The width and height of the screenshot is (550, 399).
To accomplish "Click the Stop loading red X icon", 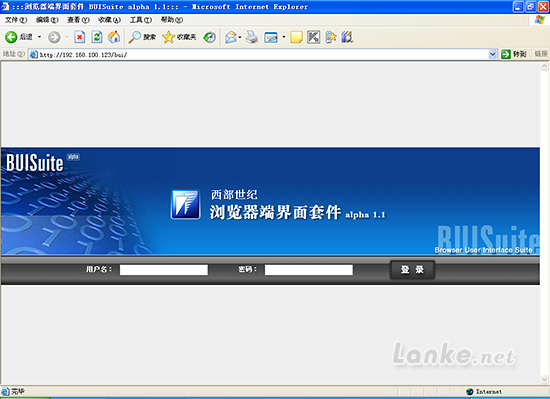I will (80, 37).
